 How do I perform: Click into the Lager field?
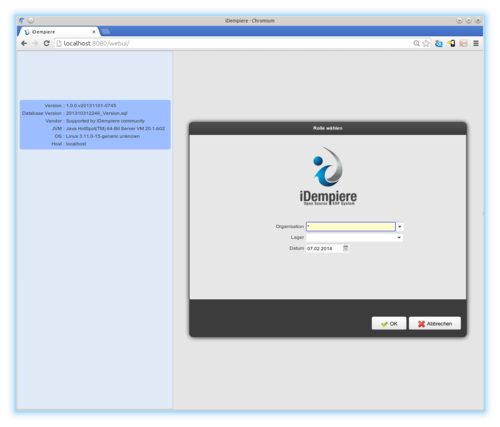pyautogui.click(x=351, y=237)
